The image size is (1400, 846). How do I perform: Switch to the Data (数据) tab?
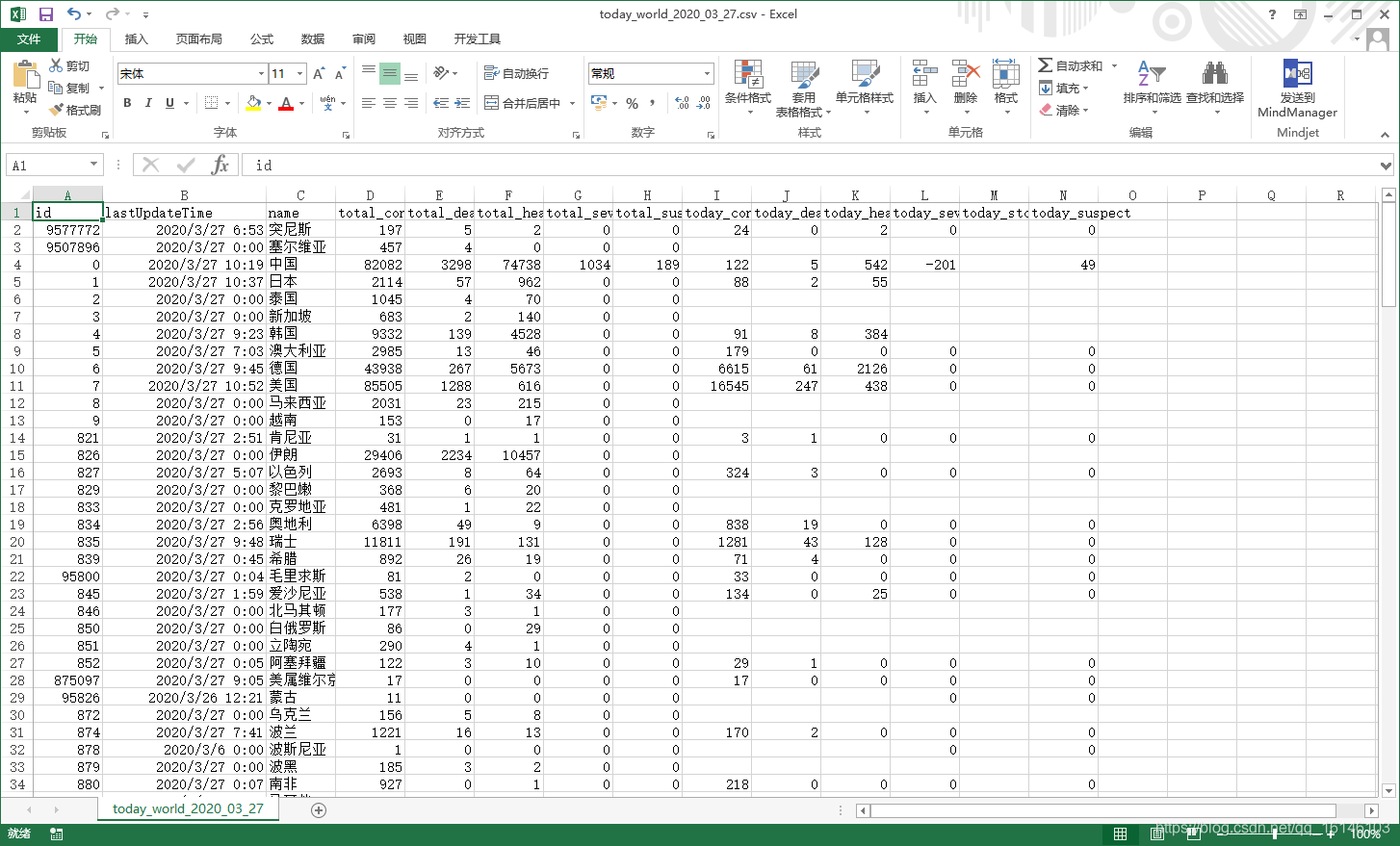[x=313, y=39]
